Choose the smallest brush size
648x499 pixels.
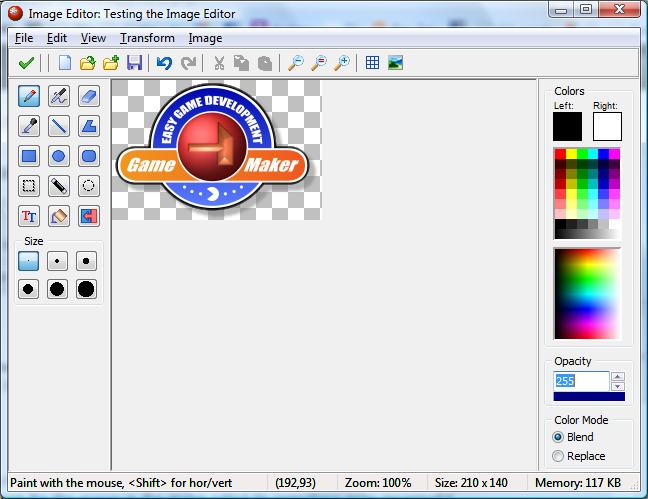coord(29,261)
